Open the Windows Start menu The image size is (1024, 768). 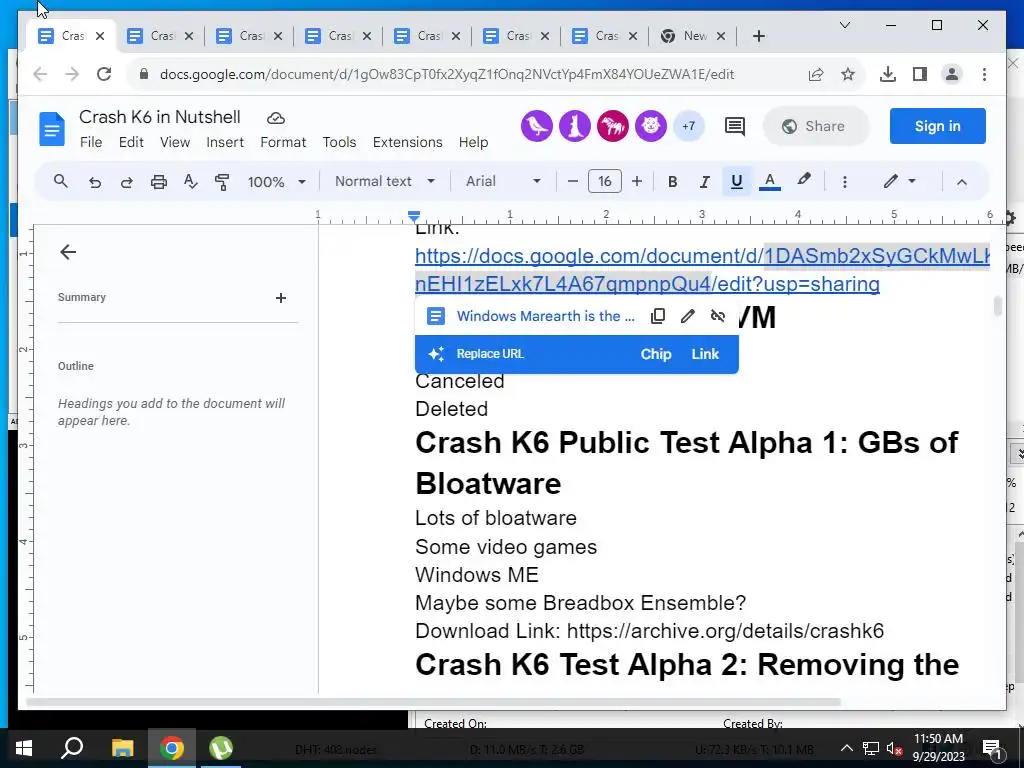(x=24, y=748)
